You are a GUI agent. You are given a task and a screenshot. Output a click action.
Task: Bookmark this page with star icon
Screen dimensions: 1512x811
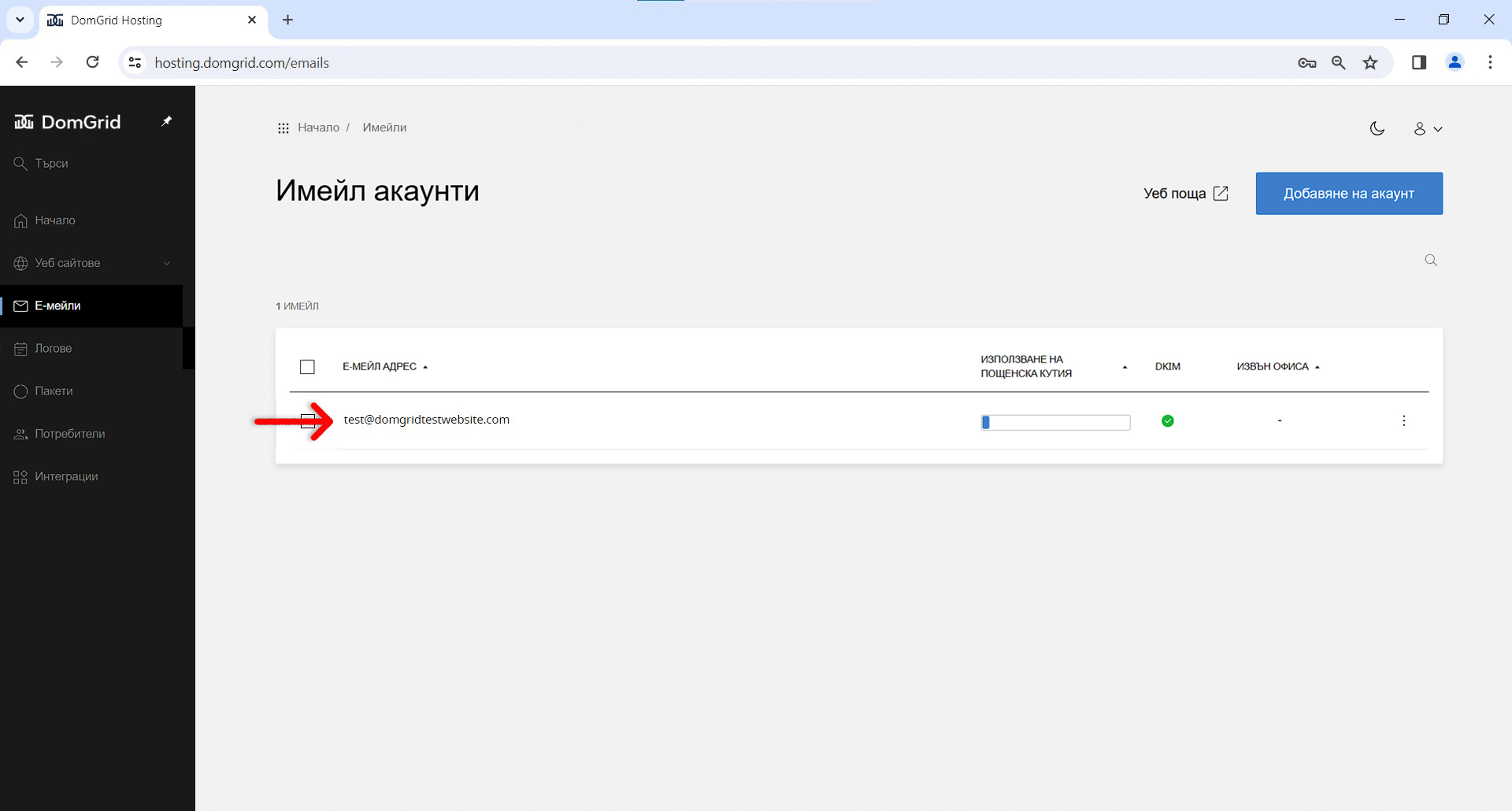[x=1371, y=63]
